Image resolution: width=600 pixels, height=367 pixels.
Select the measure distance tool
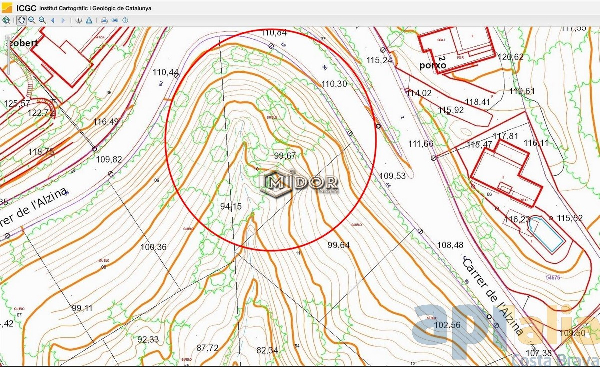click(x=79, y=21)
